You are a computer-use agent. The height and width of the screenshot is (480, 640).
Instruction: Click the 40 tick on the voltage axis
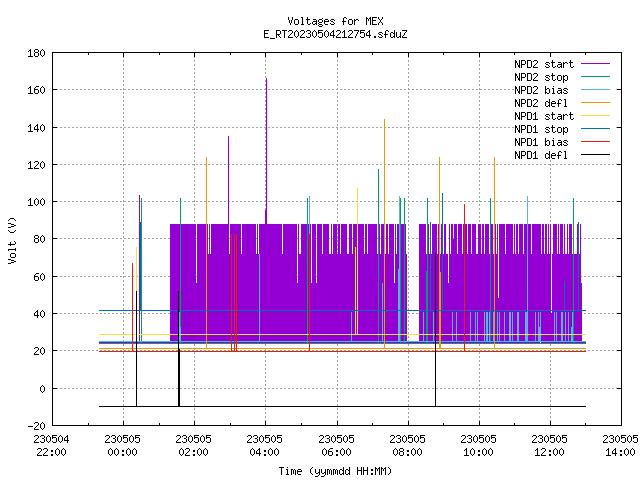point(39,314)
